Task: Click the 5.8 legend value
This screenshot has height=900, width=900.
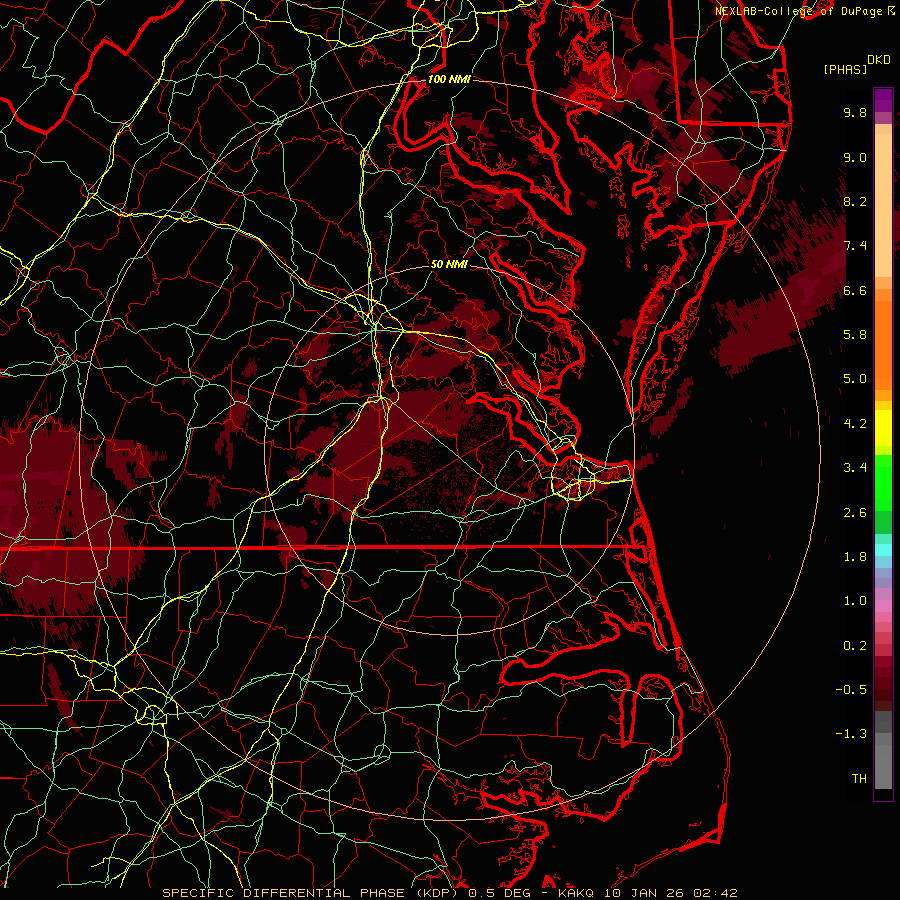Action: pos(855,335)
